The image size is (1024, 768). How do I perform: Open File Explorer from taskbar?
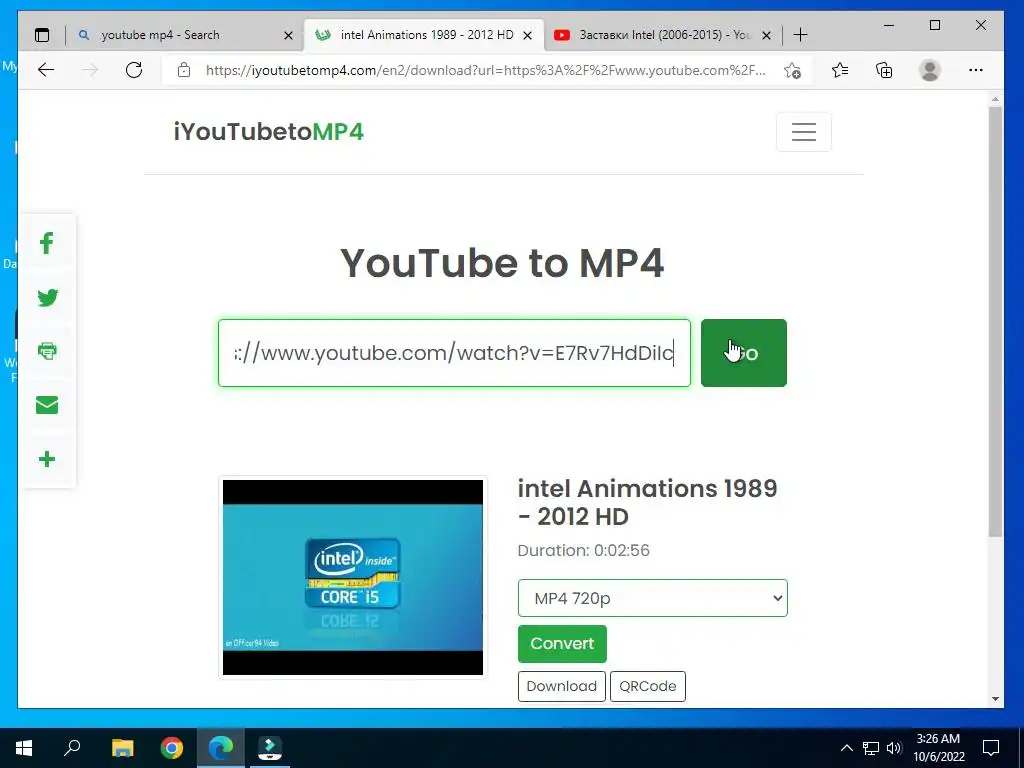(x=122, y=748)
